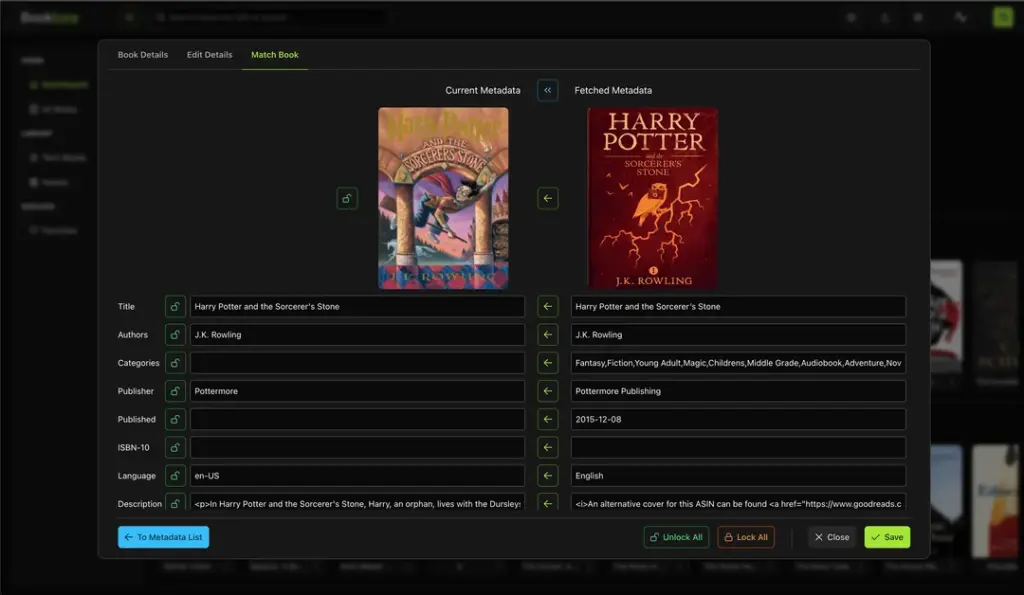The width and height of the screenshot is (1024, 595).
Task: Toggle the lock on the Authors field
Action: click(x=175, y=334)
